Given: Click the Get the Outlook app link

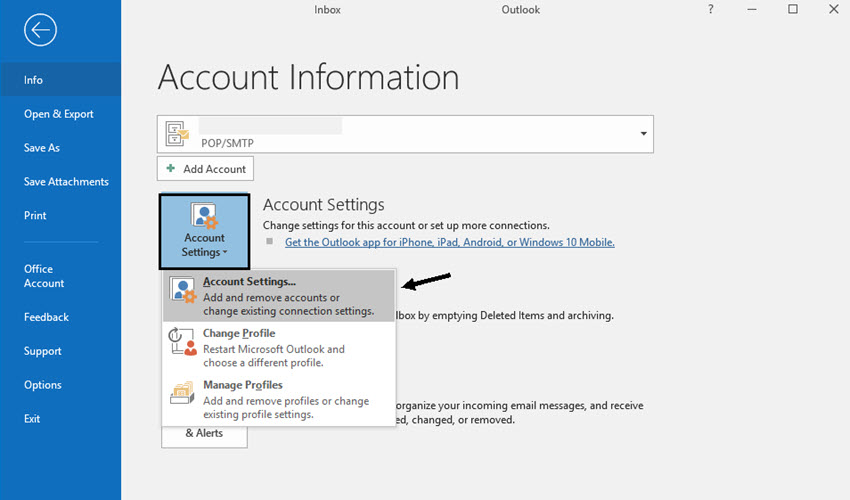Looking at the screenshot, I should (x=449, y=242).
